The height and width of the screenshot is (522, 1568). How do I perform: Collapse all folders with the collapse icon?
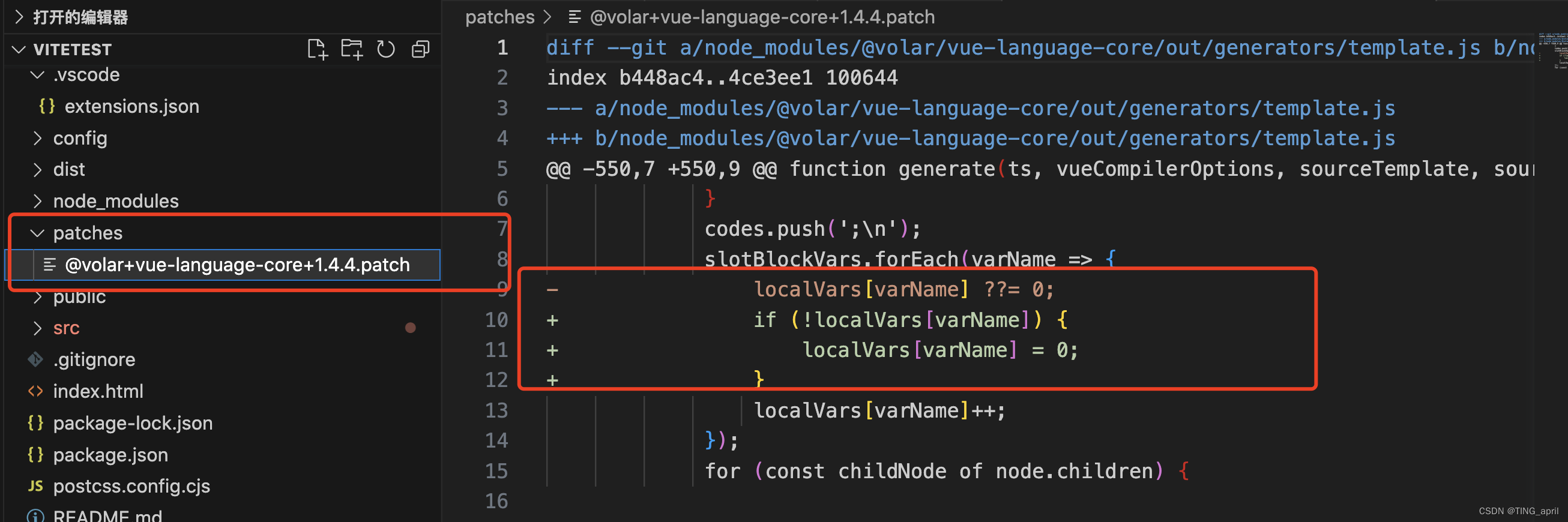click(421, 49)
